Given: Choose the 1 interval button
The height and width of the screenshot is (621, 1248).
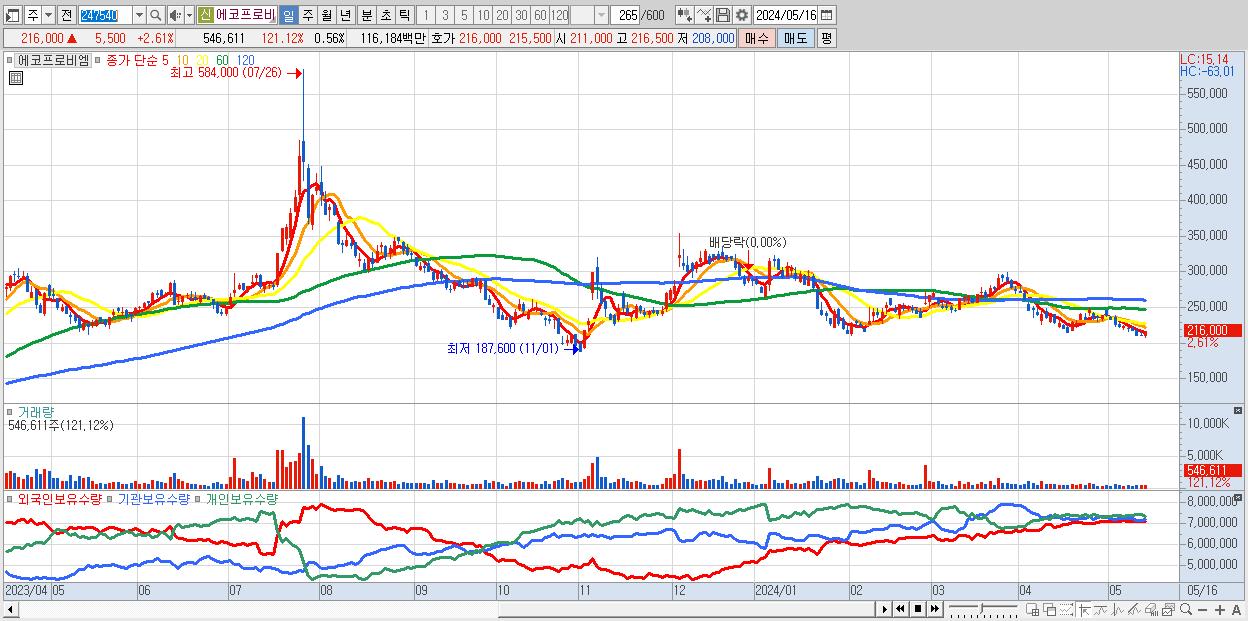Looking at the screenshot, I should pyautogui.click(x=426, y=15).
